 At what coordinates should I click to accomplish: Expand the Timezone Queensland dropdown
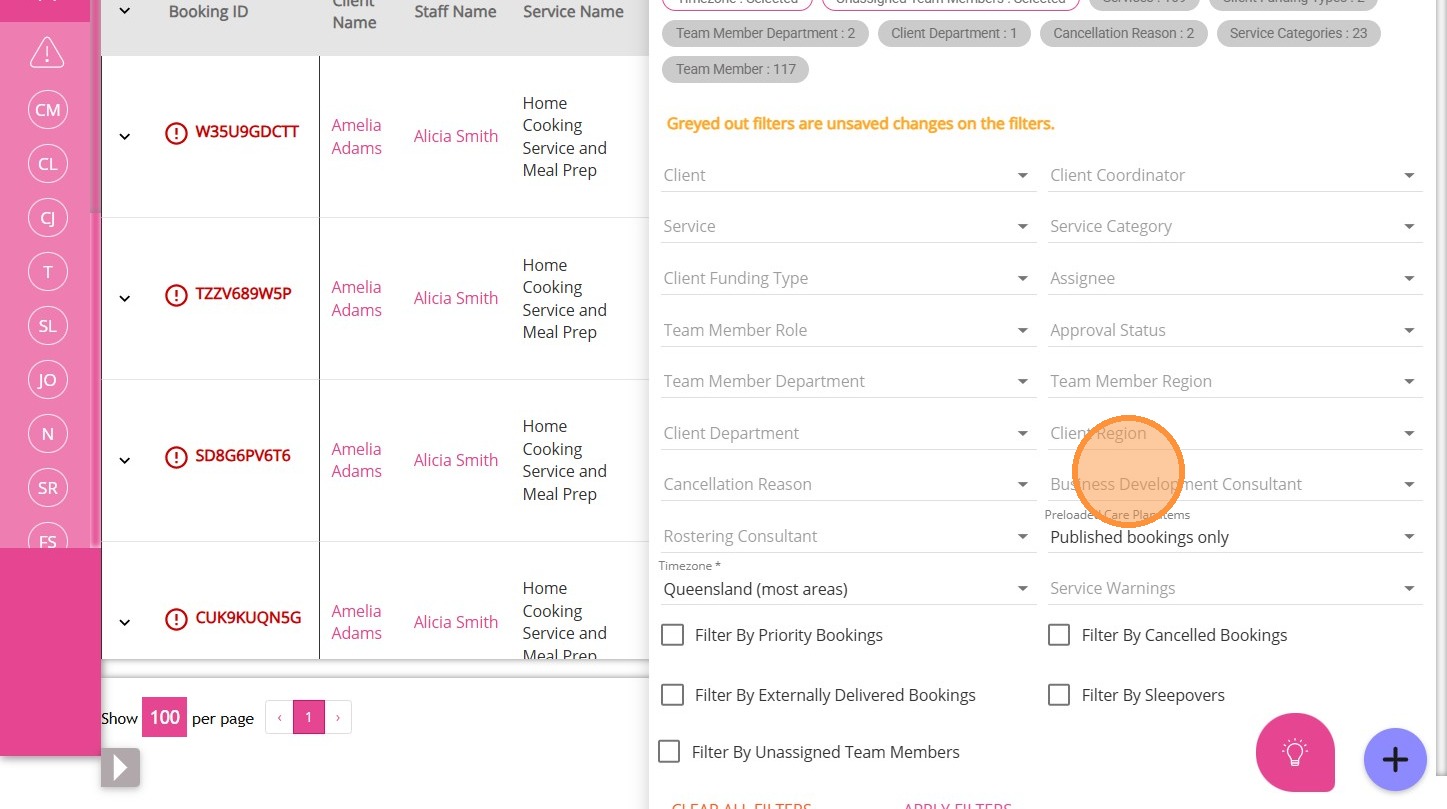tap(846, 589)
